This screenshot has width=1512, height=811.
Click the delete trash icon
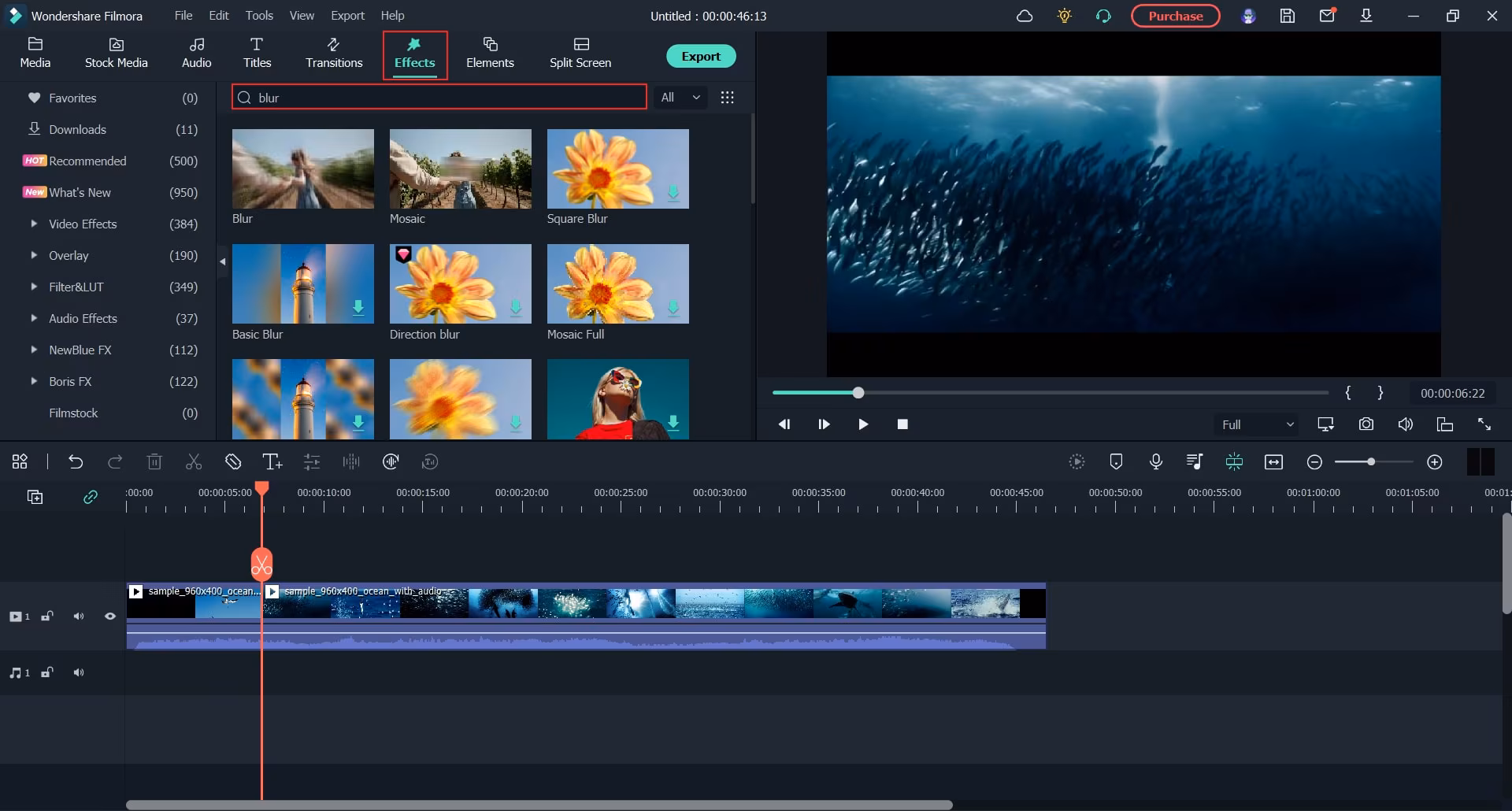pos(154,462)
